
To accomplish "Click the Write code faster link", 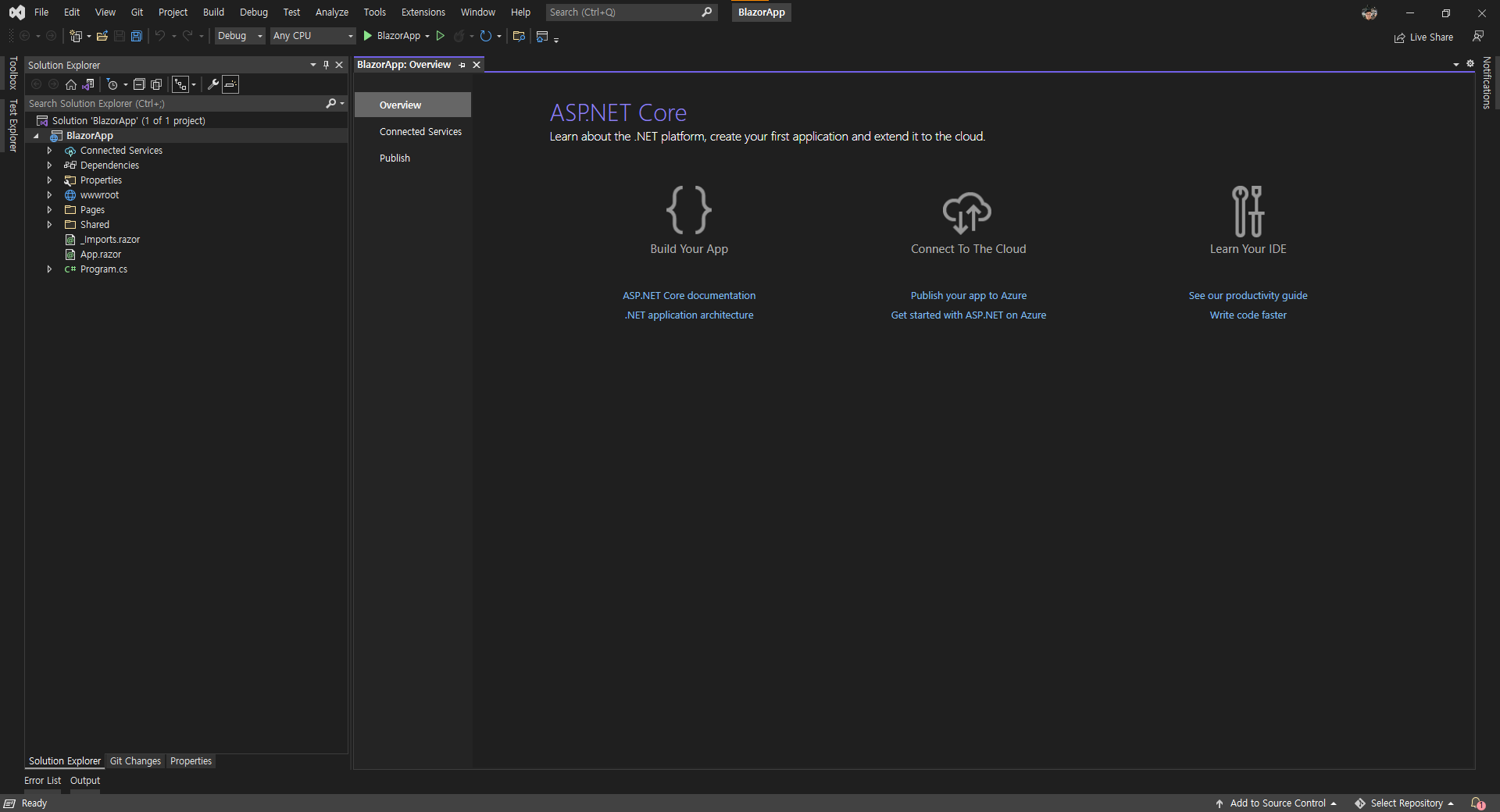I will click(x=1248, y=315).
